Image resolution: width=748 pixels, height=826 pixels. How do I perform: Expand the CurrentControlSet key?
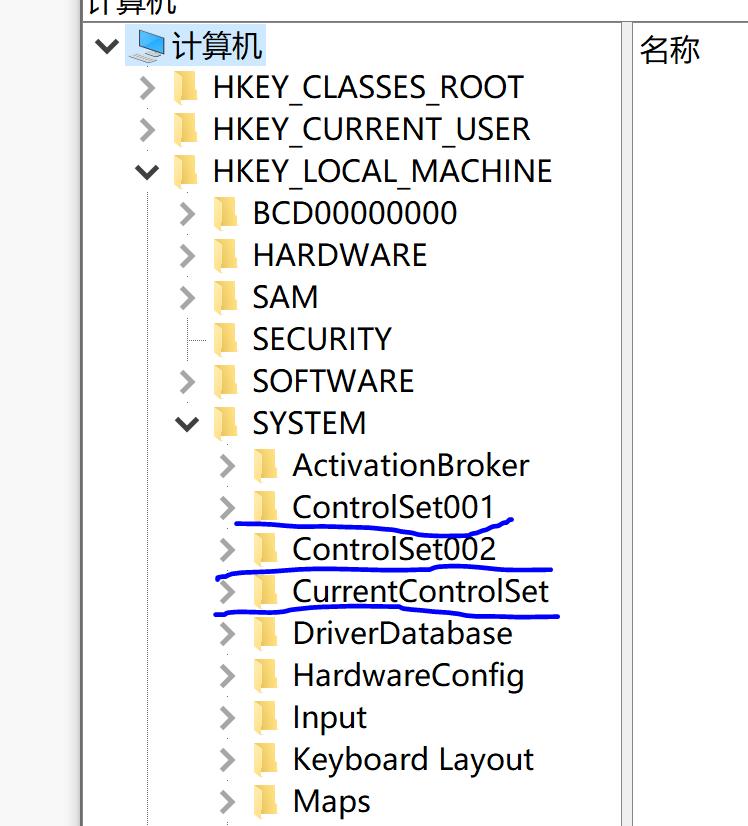227,591
